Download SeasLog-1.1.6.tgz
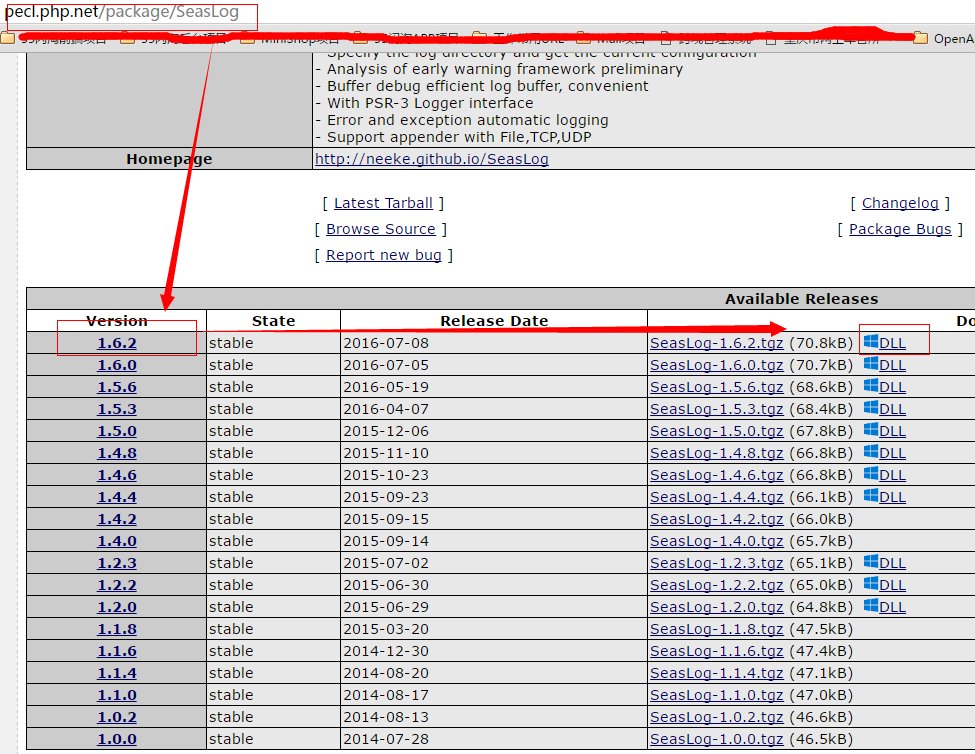975x754 pixels. (716, 651)
